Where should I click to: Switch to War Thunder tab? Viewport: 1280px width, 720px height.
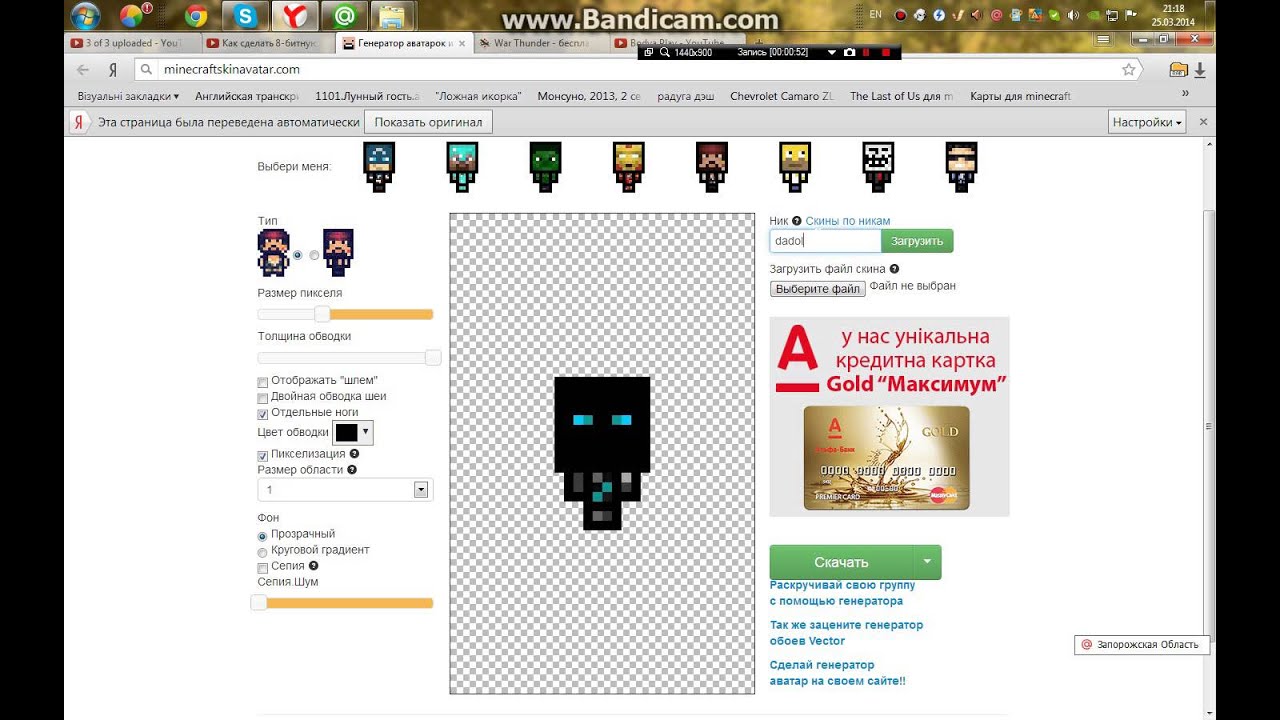(x=539, y=43)
